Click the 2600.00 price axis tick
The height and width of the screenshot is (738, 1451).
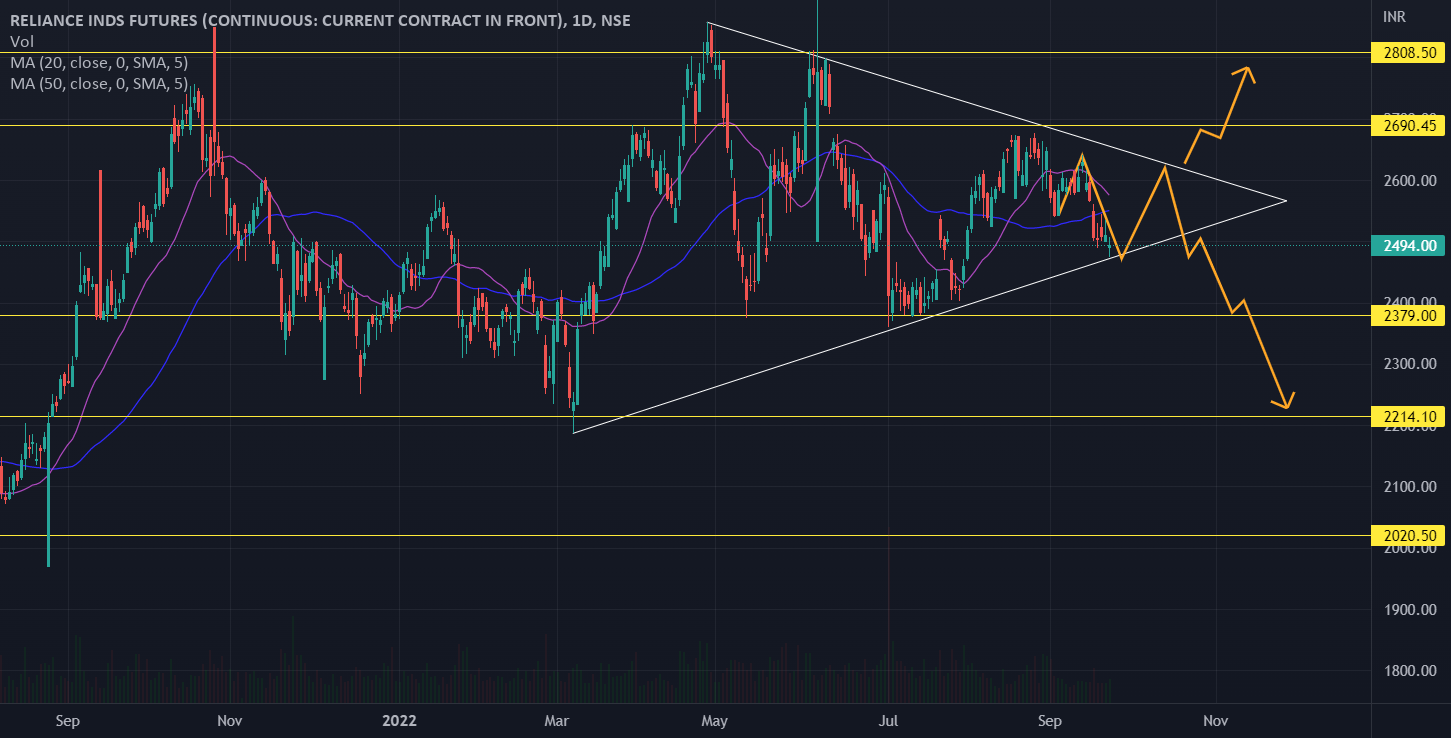click(x=1411, y=181)
